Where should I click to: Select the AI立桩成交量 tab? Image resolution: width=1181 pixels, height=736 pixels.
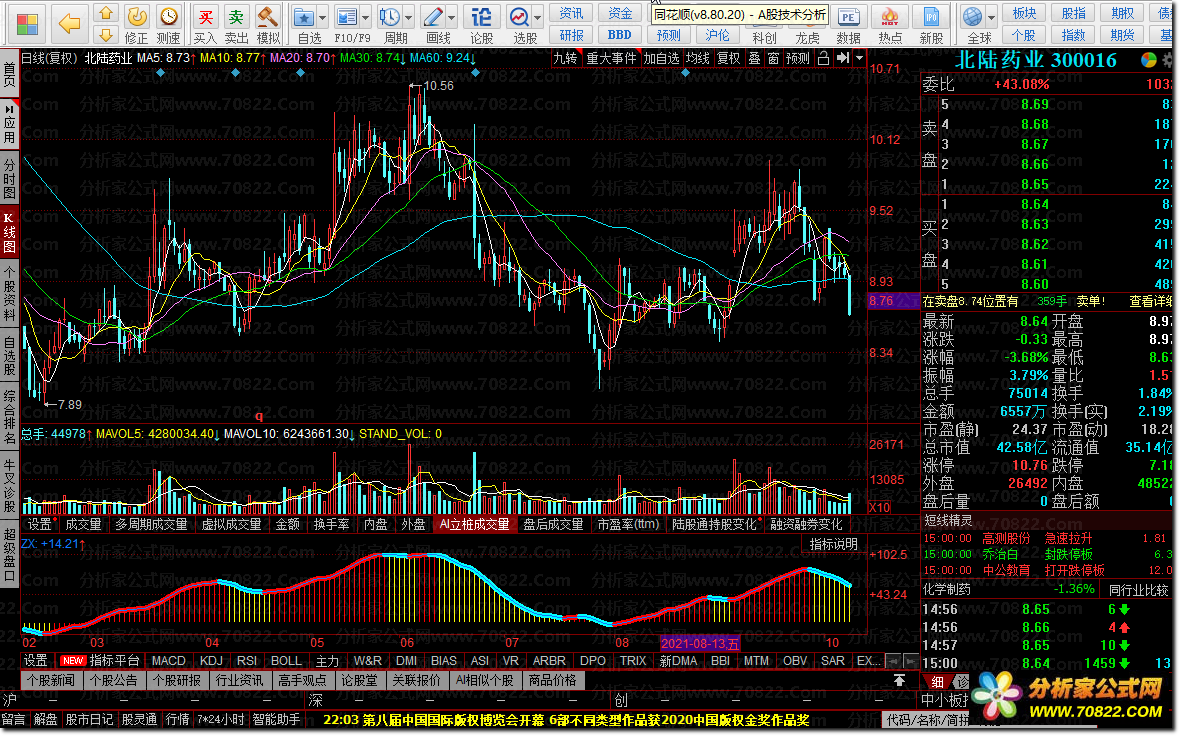coord(475,524)
